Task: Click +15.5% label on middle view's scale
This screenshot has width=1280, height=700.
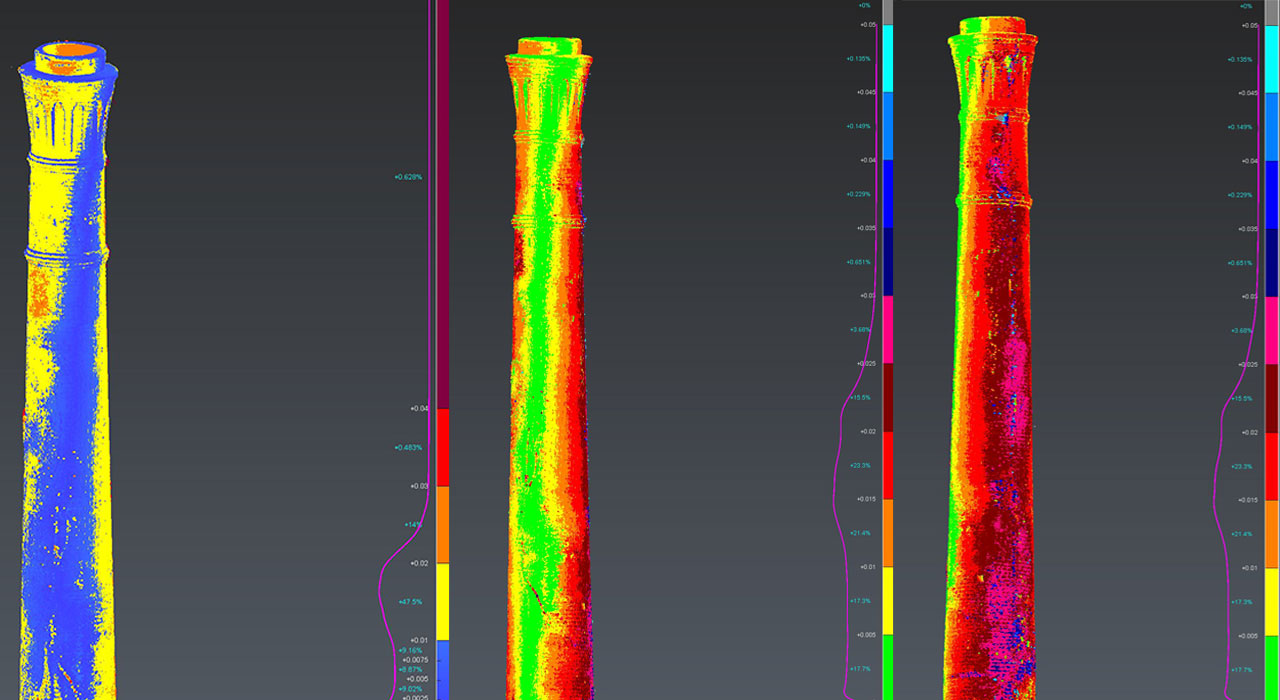Action: [x=860, y=398]
